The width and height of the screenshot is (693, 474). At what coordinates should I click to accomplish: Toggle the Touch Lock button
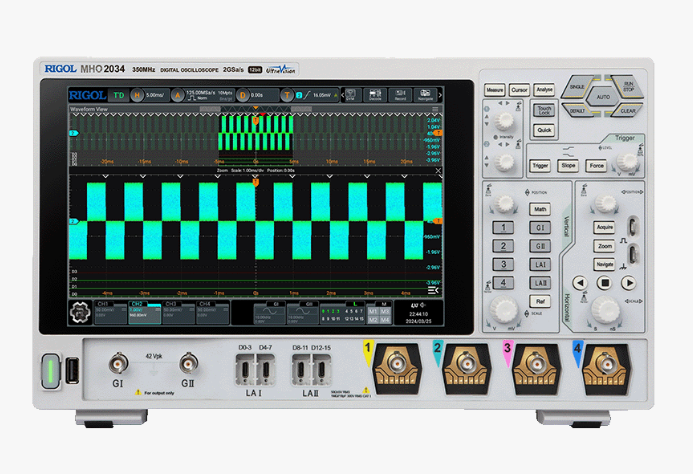544,111
